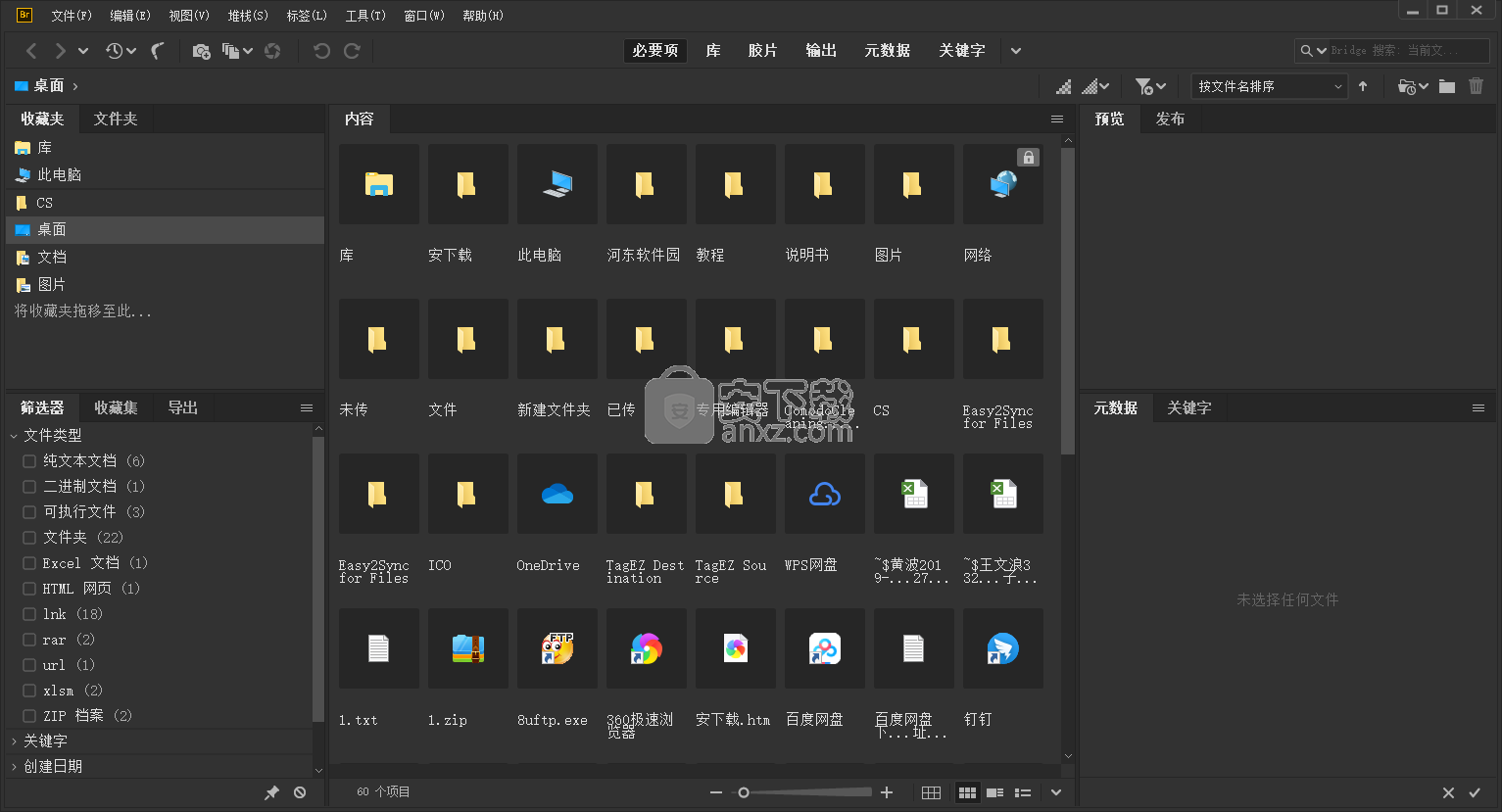
Task: Open the 文件夹 panel tab
Action: 116,119
